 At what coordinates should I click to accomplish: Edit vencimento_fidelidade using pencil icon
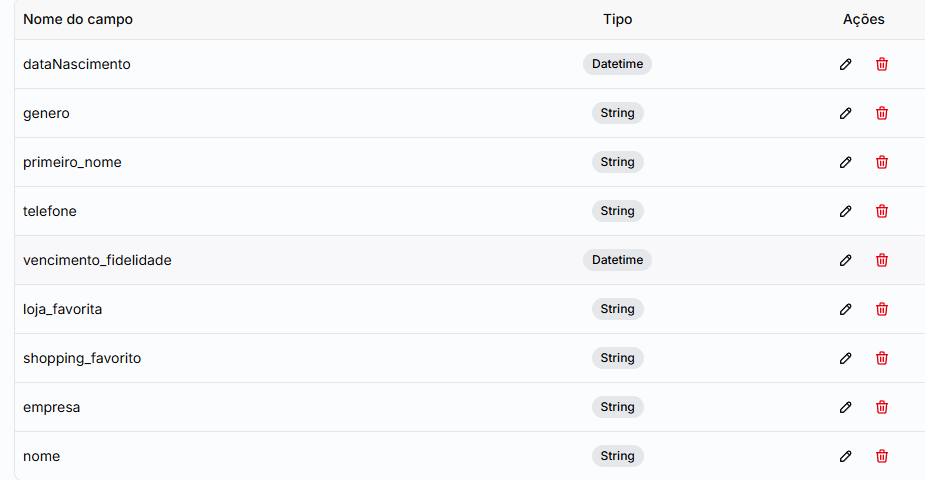pyautogui.click(x=845, y=260)
